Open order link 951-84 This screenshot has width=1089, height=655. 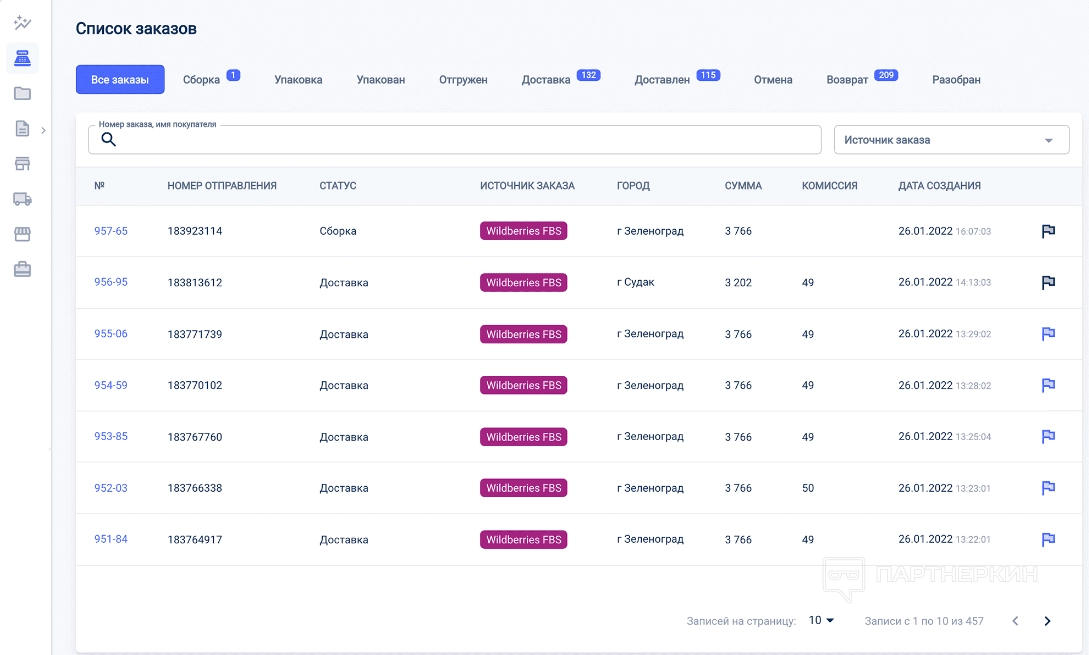coord(111,540)
